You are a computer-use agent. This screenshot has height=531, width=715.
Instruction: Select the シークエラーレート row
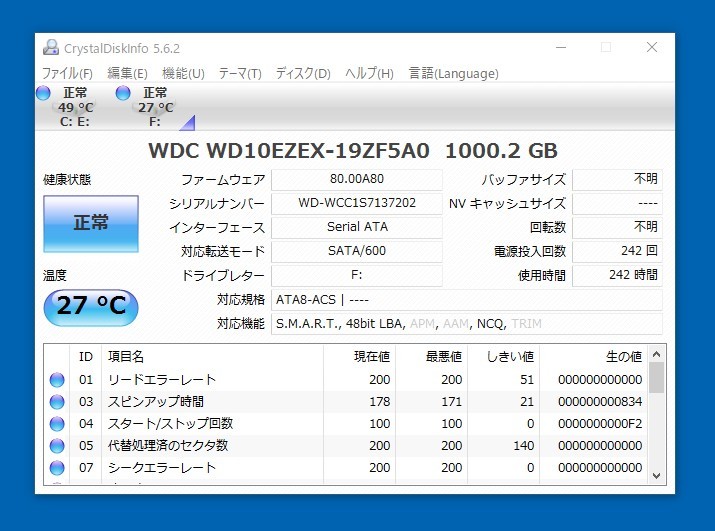tap(346, 468)
